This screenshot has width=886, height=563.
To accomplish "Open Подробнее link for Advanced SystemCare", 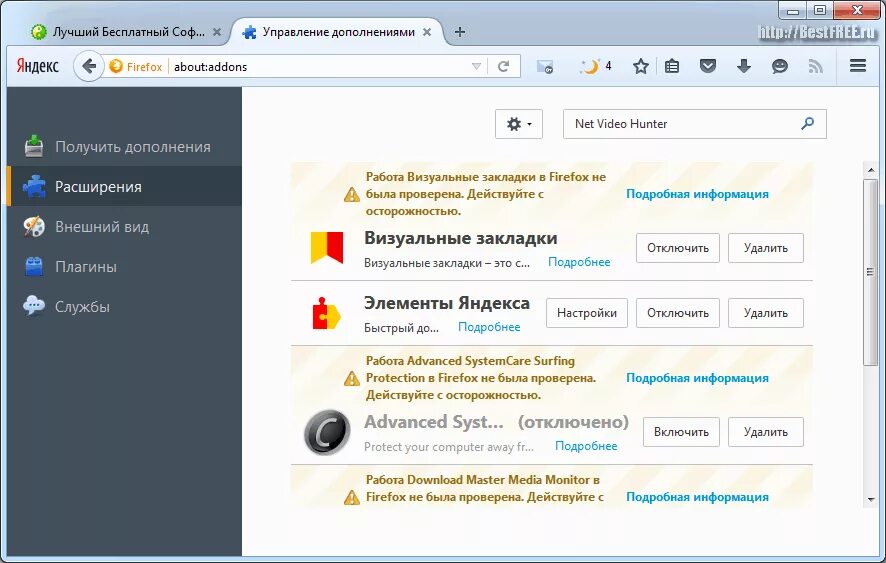I will pyautogui.click(x=586, y=446).
